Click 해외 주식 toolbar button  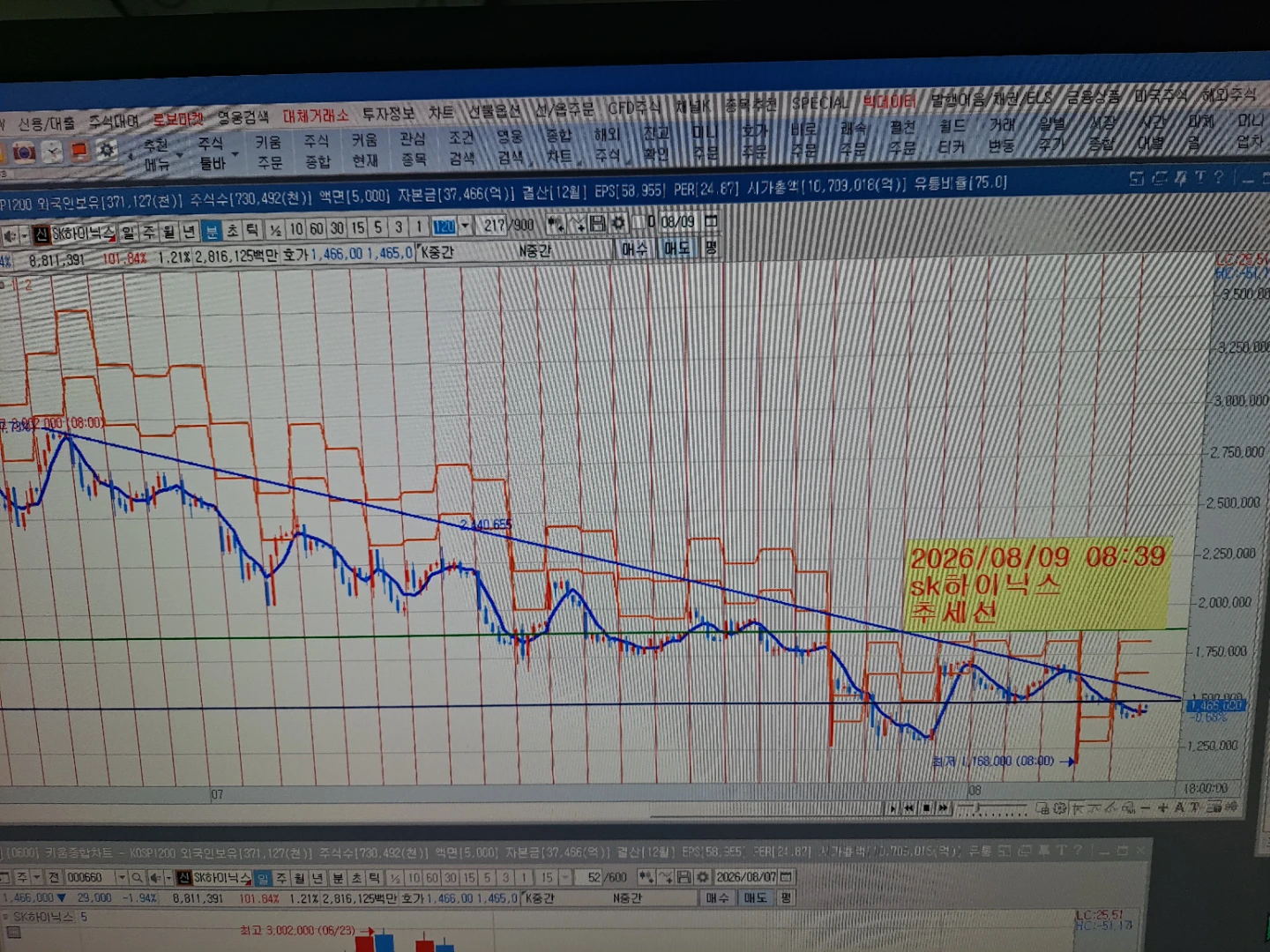(608, 145)
